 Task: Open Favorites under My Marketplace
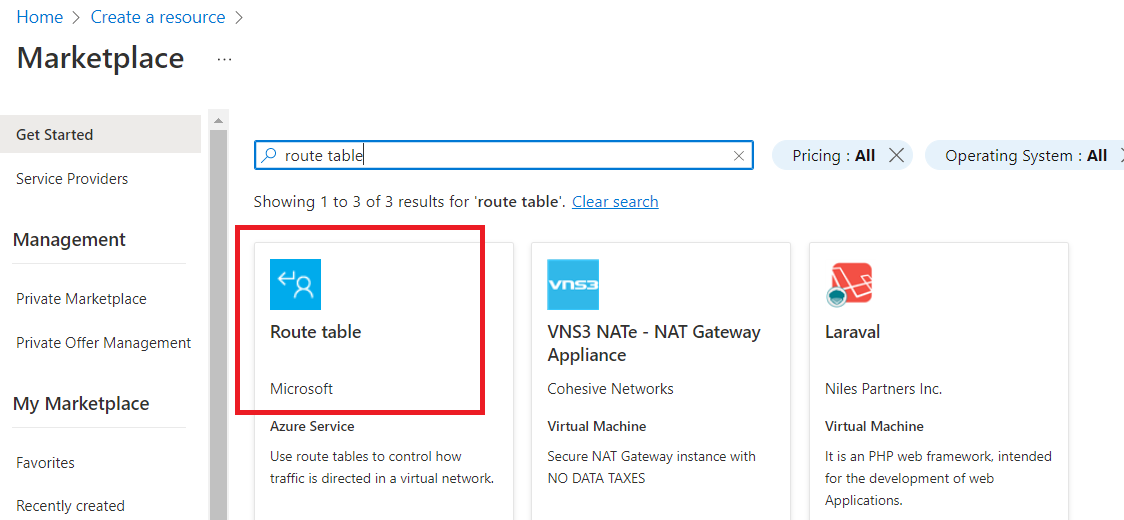[45, 463]
